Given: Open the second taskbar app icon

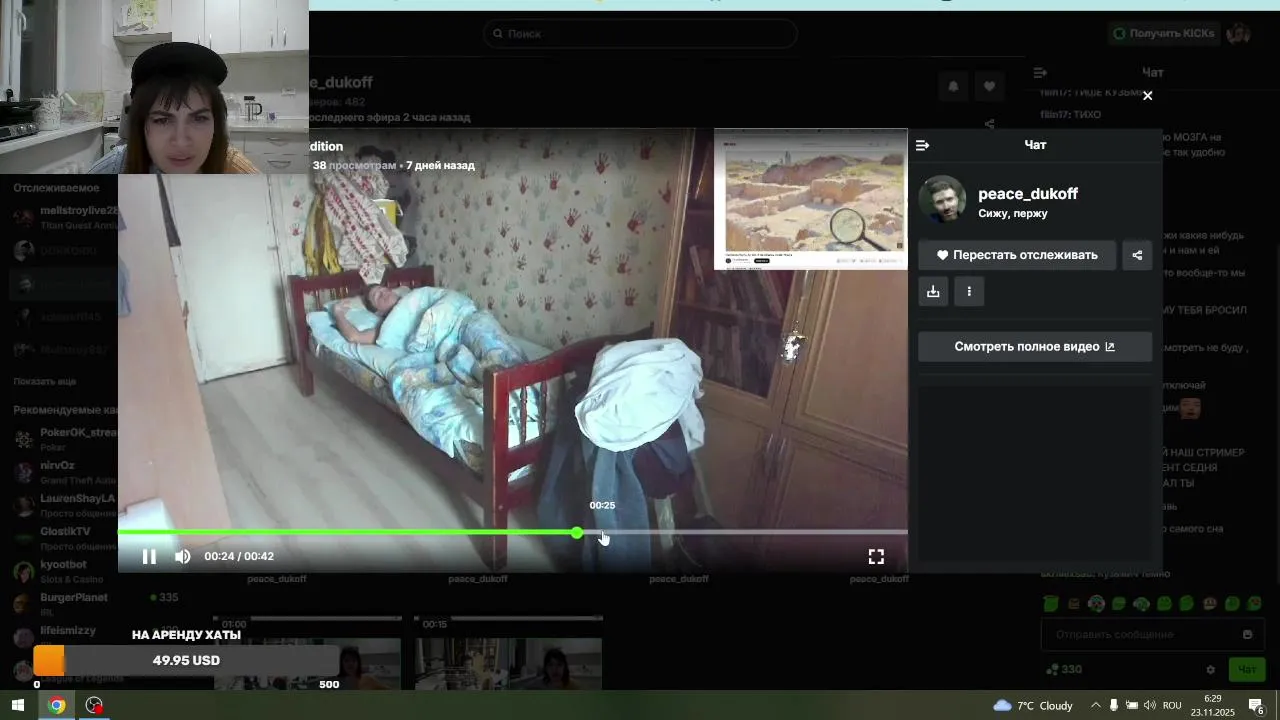Looking at the screenshot, I should pyautogui.click(x=94, y=705).
